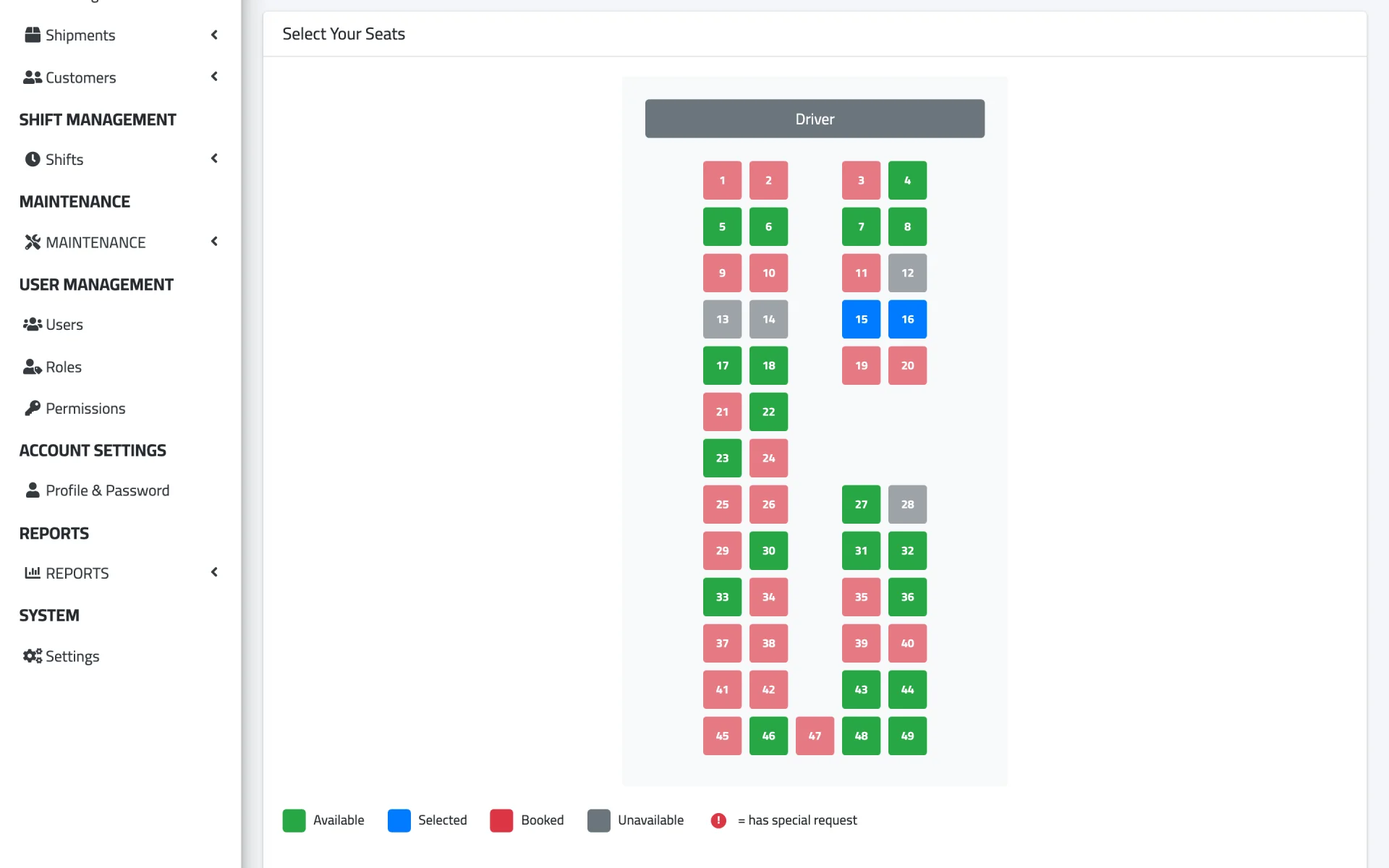Click the REPORTS chart icon
This screenshot has width=1389, height=868.
click(x=33, y=573)
